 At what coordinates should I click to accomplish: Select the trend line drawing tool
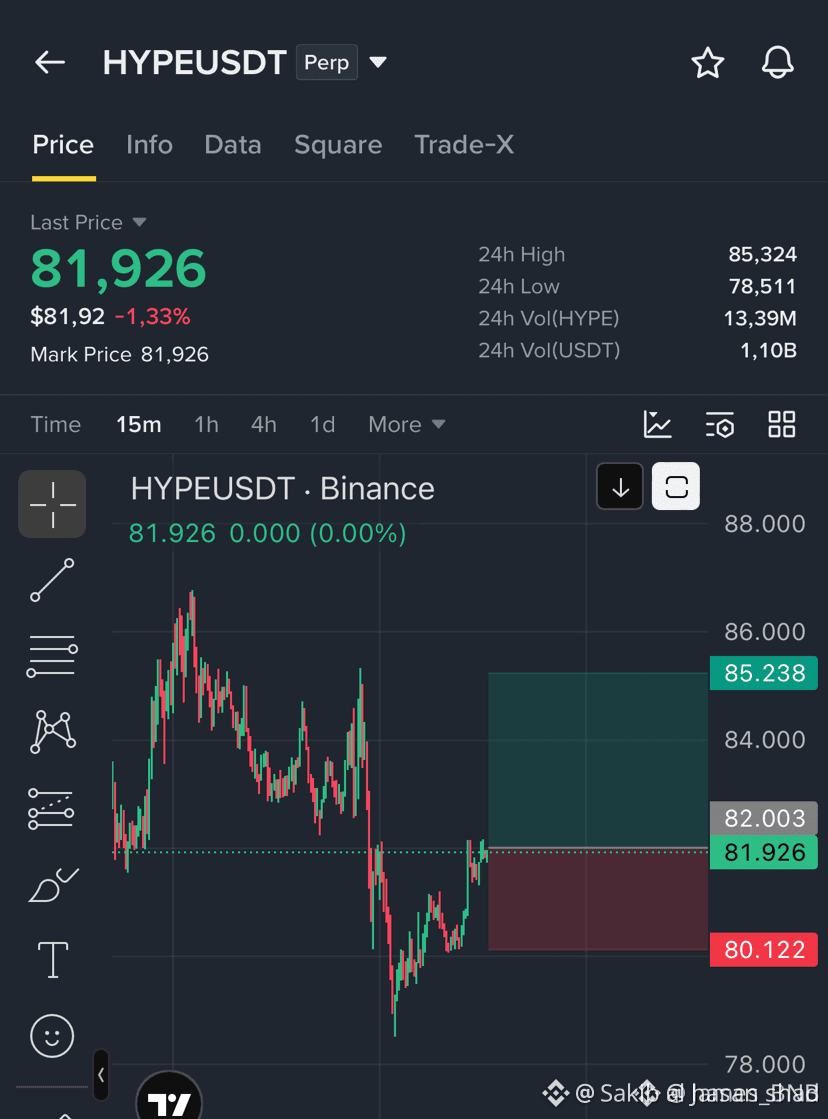52,580
